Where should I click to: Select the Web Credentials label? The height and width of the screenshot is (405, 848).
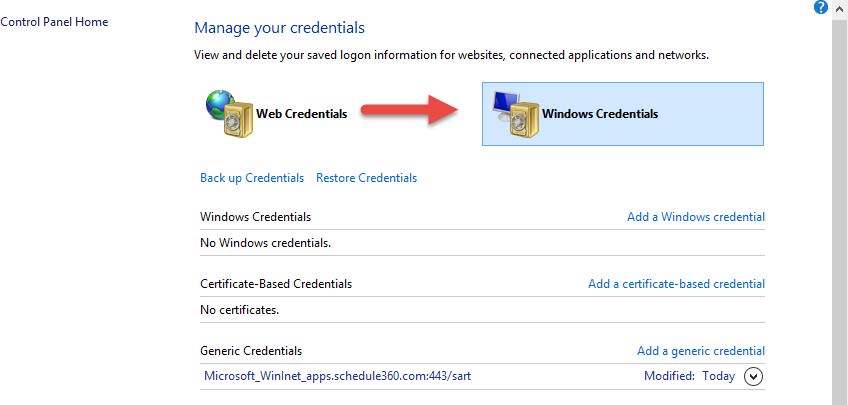(x=301, y=114)
